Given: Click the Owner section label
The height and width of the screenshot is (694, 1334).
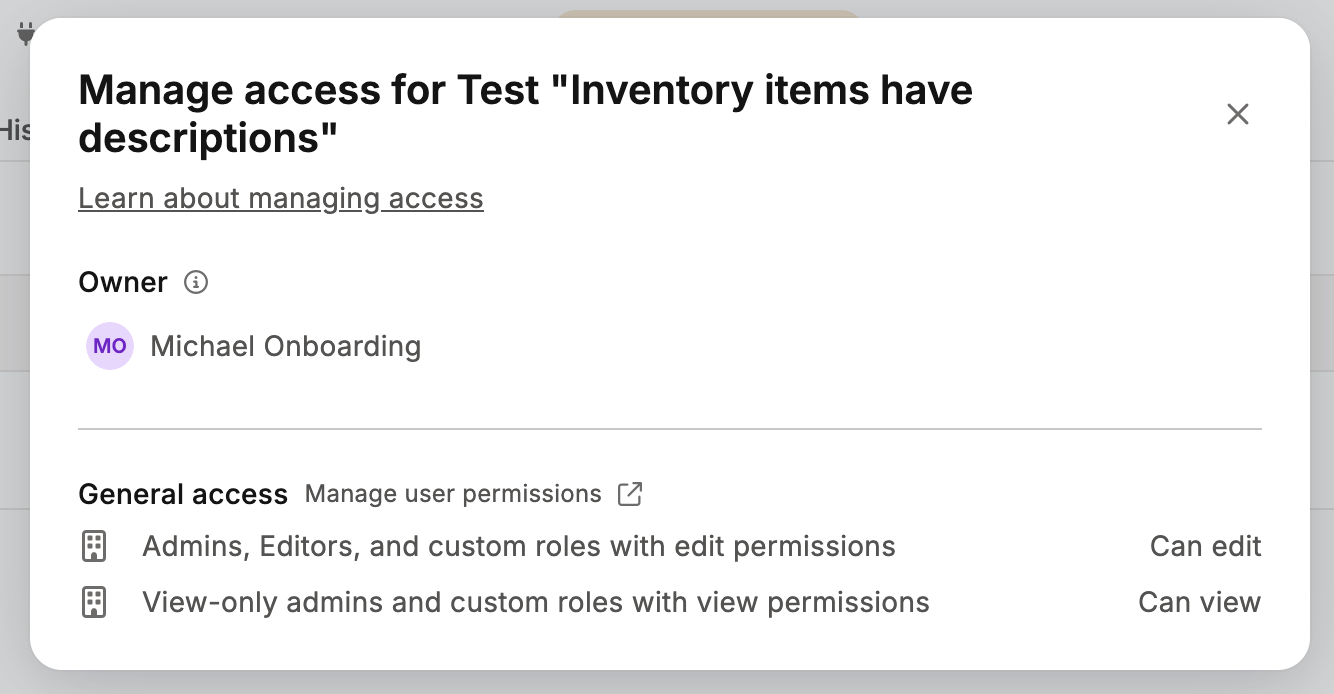Looking at the screenshot, I should click(123, 282).
